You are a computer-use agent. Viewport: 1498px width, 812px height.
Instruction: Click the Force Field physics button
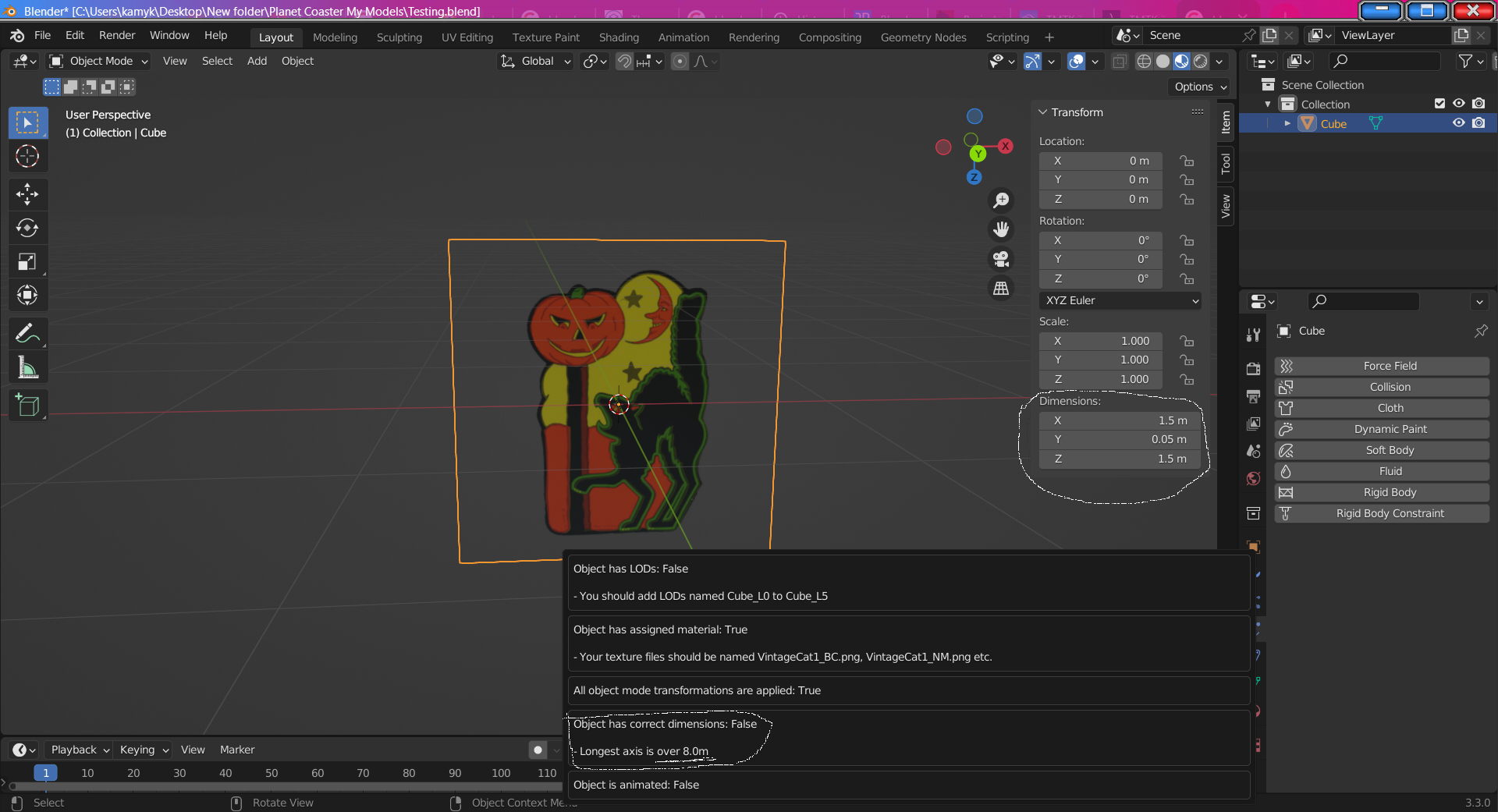coord(1382,366)
